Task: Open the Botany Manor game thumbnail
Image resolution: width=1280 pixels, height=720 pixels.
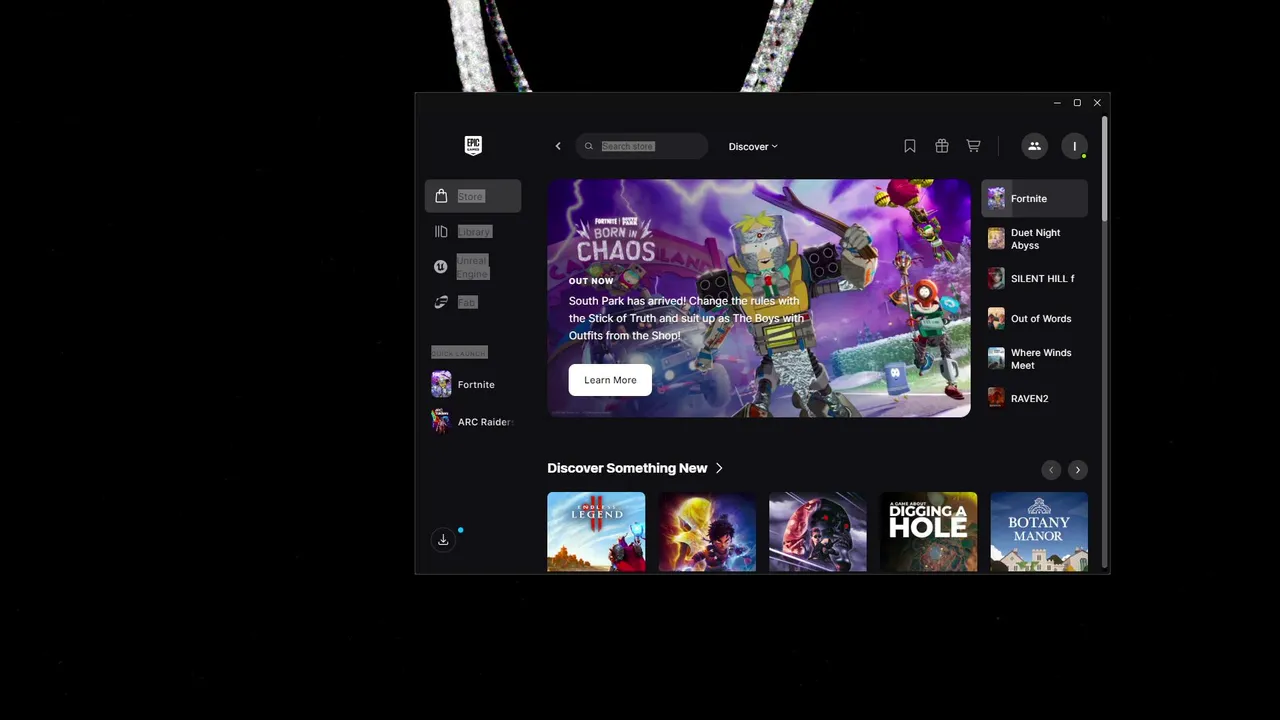Action: click(x=1039, y=532)
